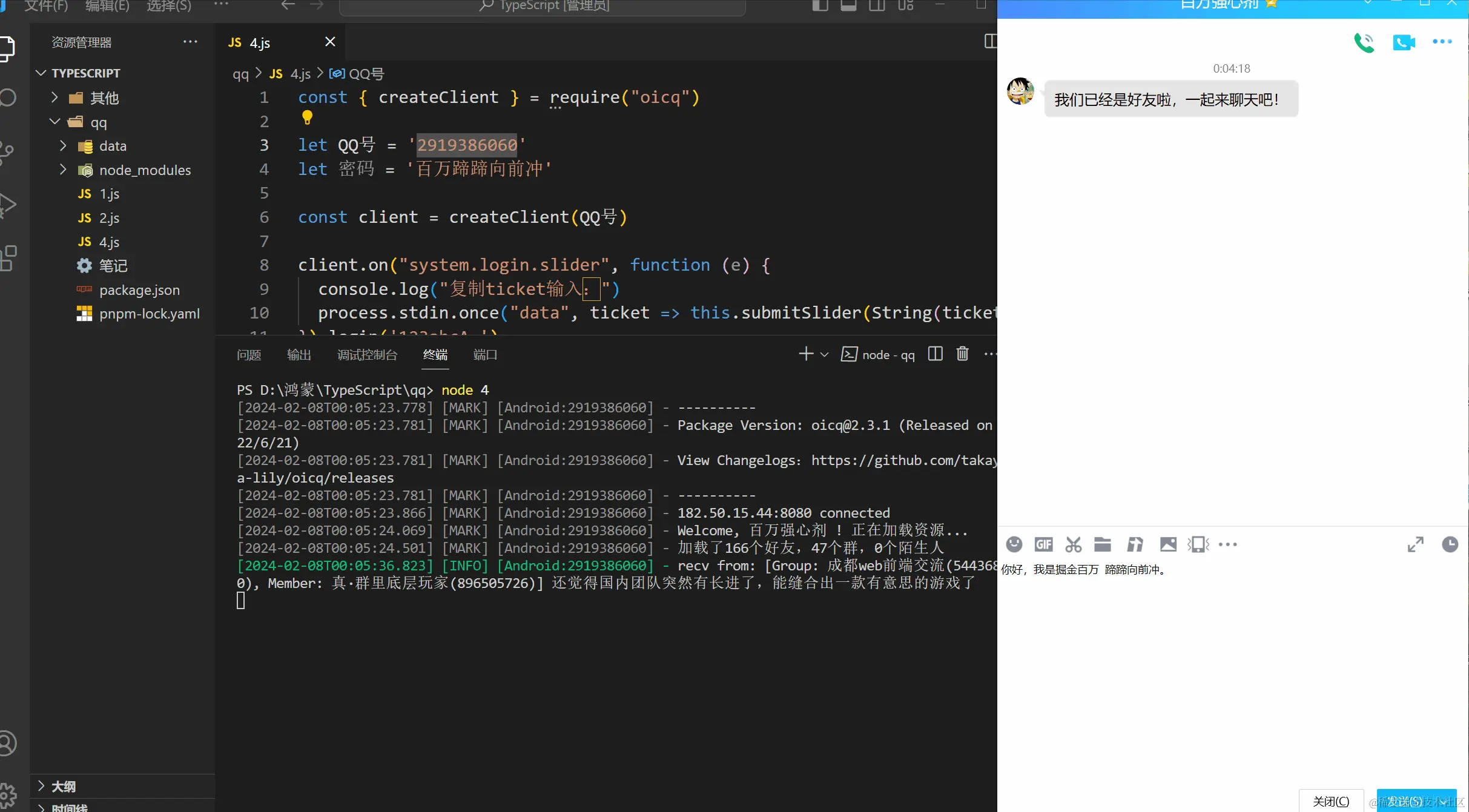Switch to the 输出 panel tab
The image size is (1469, 812).
point(299,355)
